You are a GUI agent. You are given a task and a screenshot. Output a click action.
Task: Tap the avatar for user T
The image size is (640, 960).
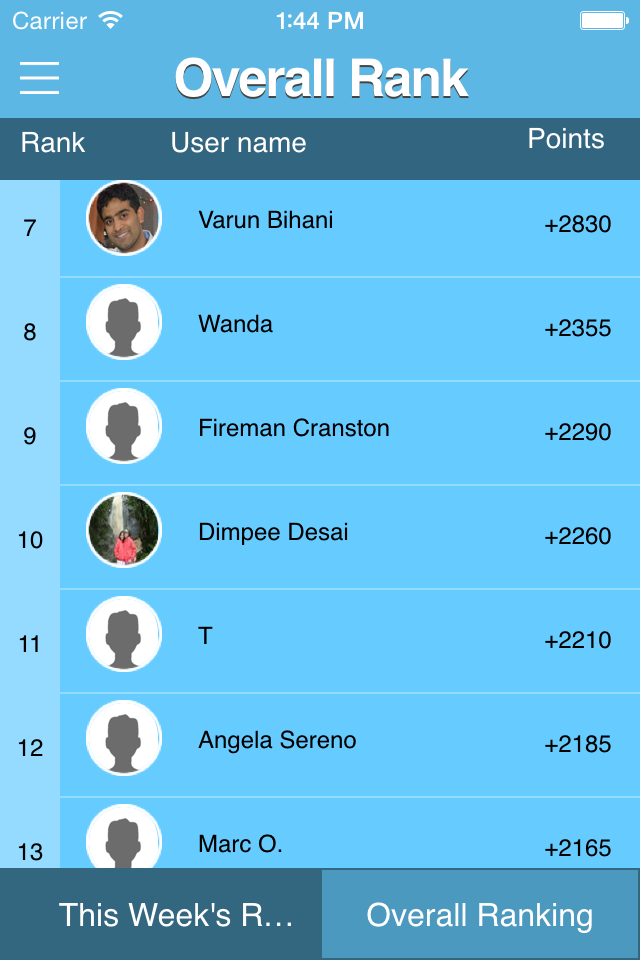124,634
